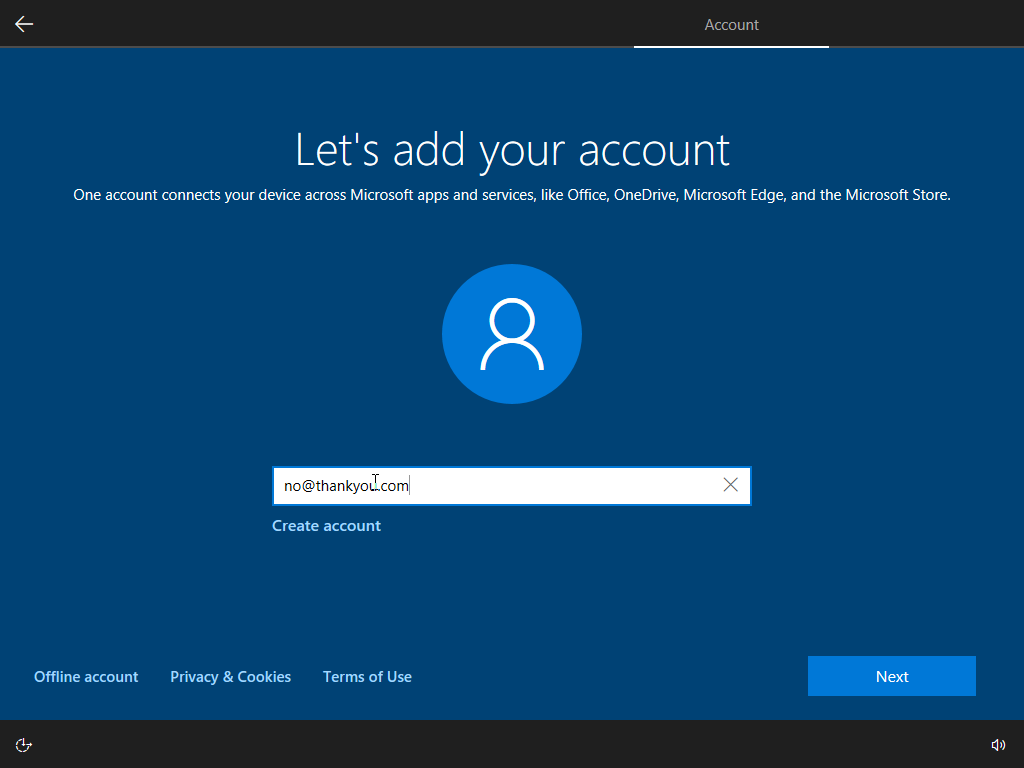Proceed with sign-in by pressing Next
This screenshot has width=1024, height=768.
click(891, 676)
